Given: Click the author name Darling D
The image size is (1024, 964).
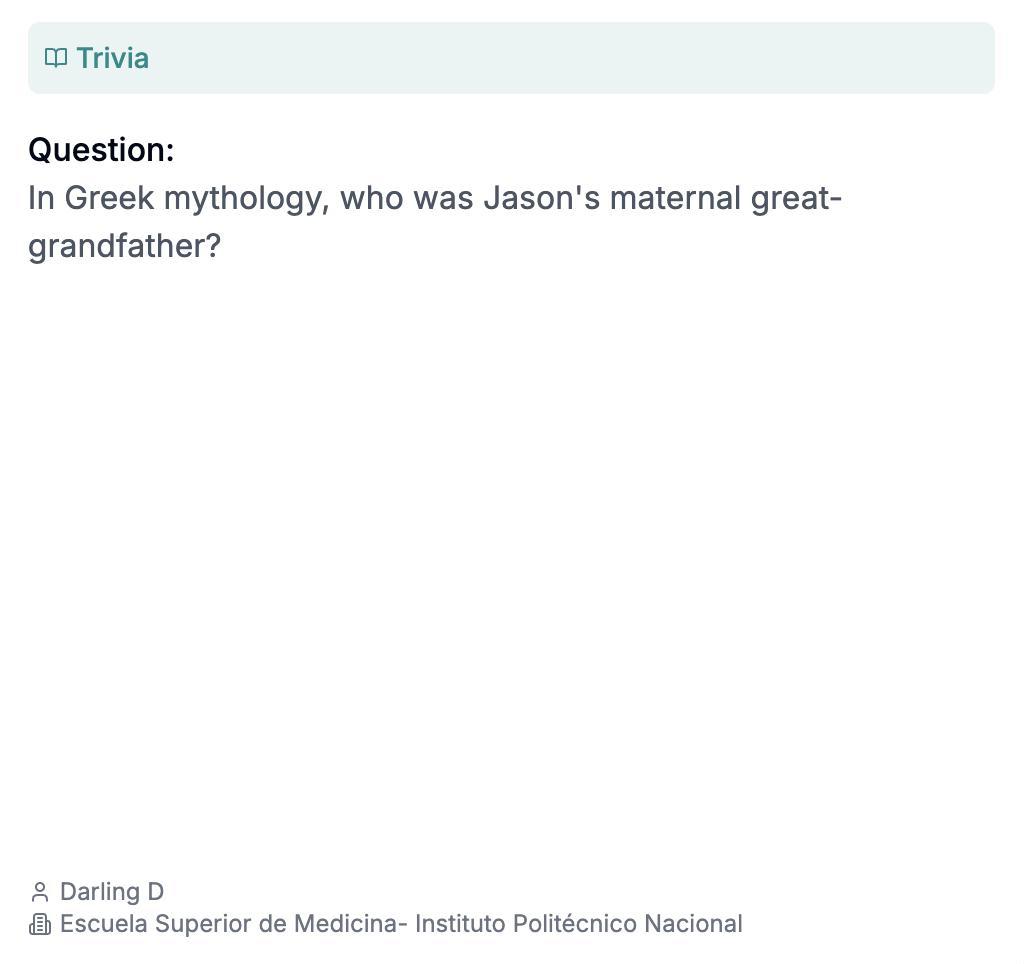Looking at the screenshot, I should click(x=112, y=892).
